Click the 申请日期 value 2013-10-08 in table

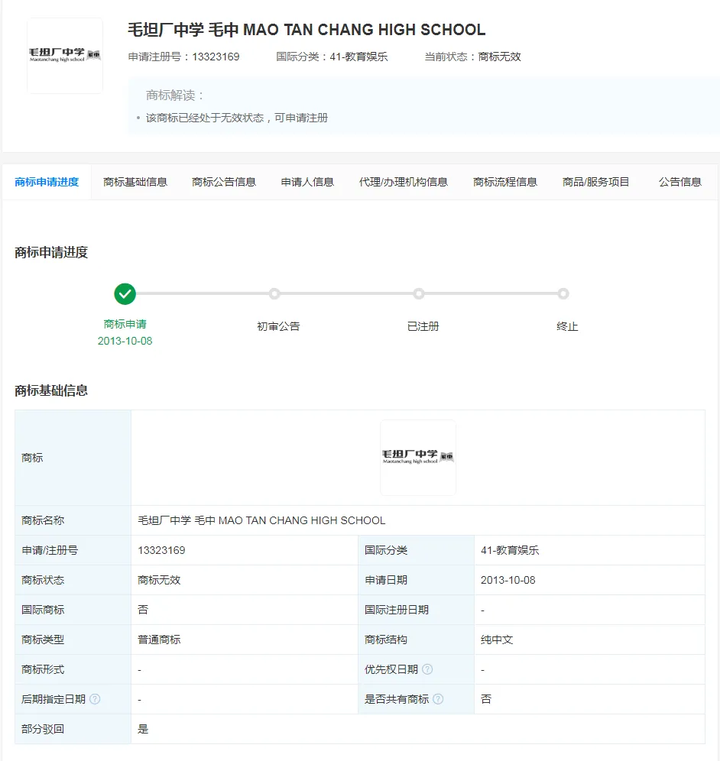click(508, 580)
